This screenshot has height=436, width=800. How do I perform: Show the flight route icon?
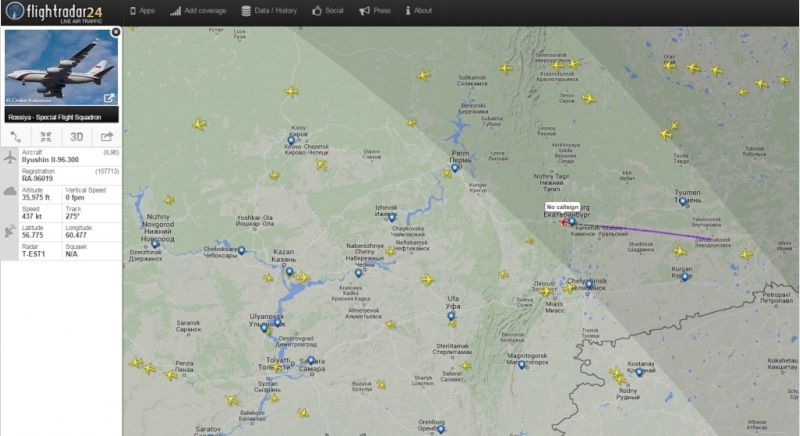pyautogui.click(x=16, y=137)
